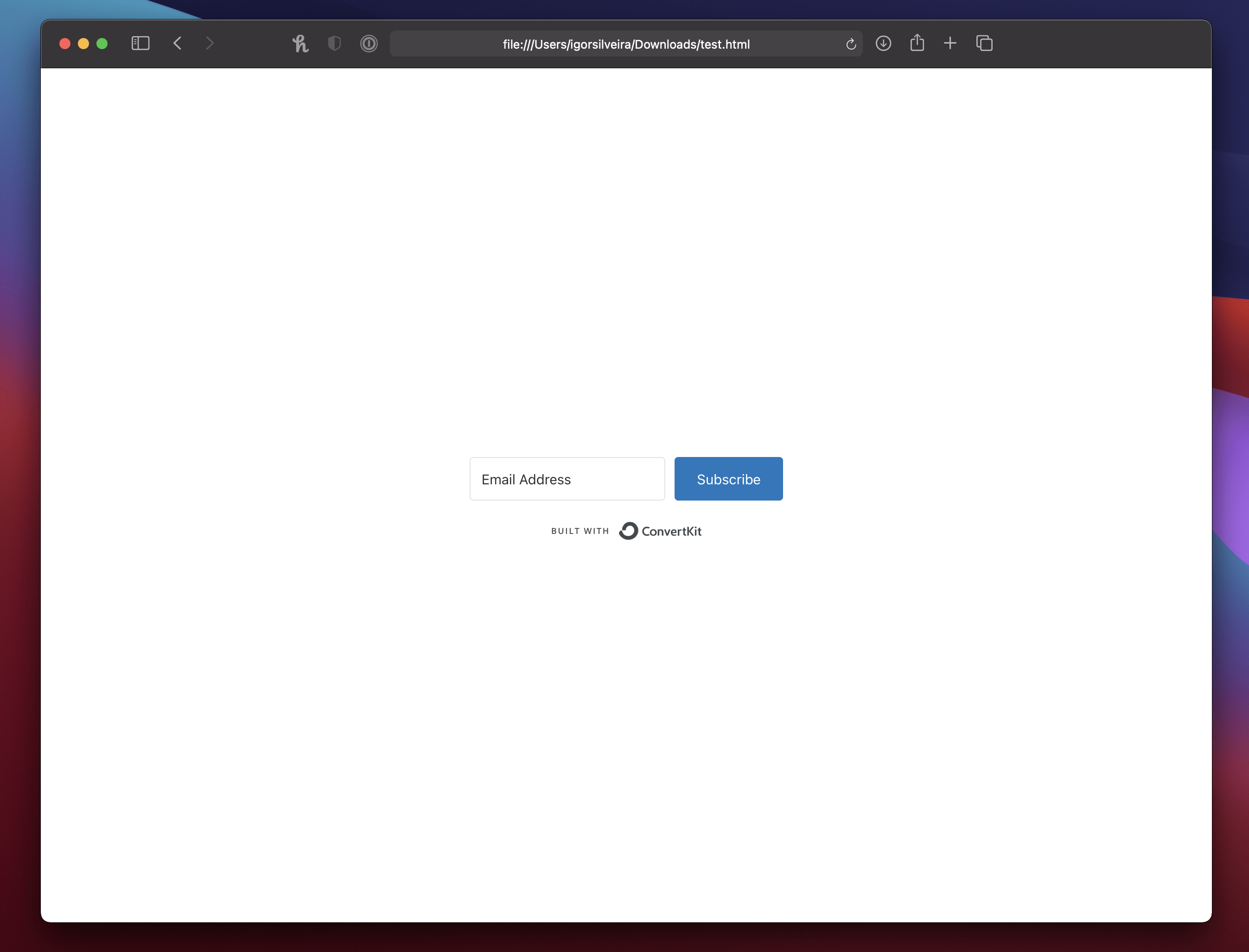Click the yellow minimize window control

point(84,43)
